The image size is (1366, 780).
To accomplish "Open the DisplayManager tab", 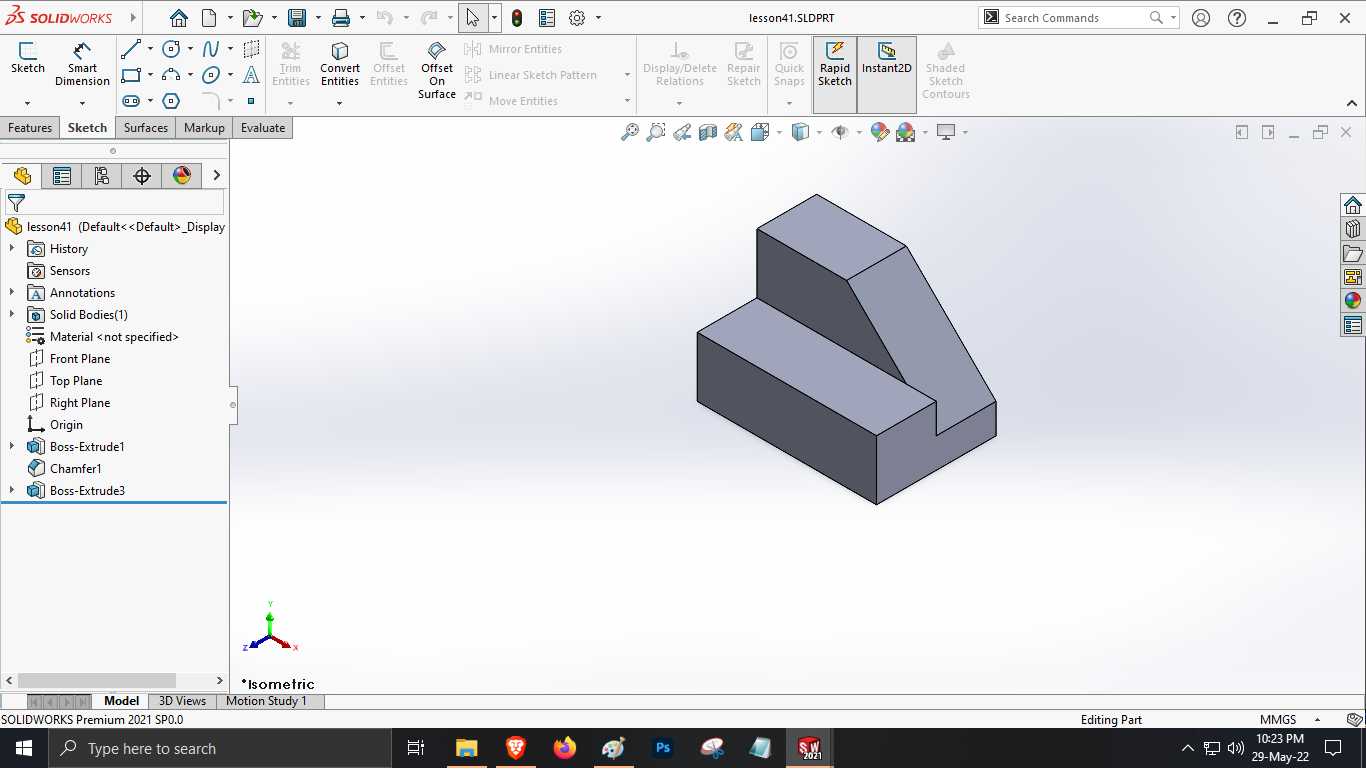I will tap(182, 176).
